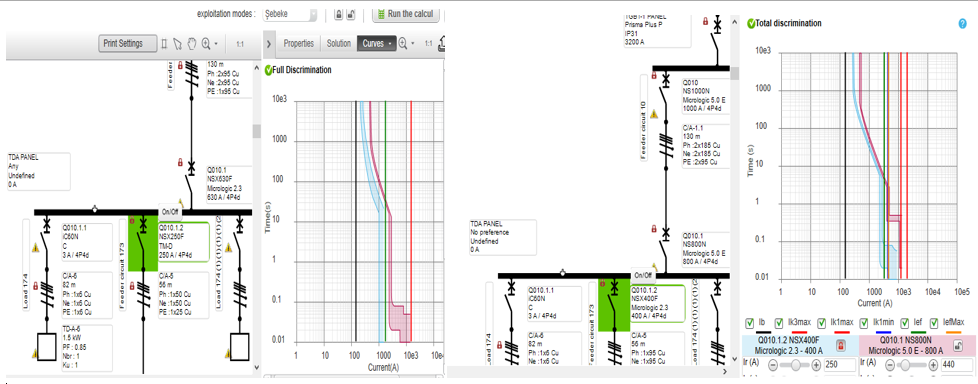
Task: Switch to the Properties tab
Action: tap(298, 44)
